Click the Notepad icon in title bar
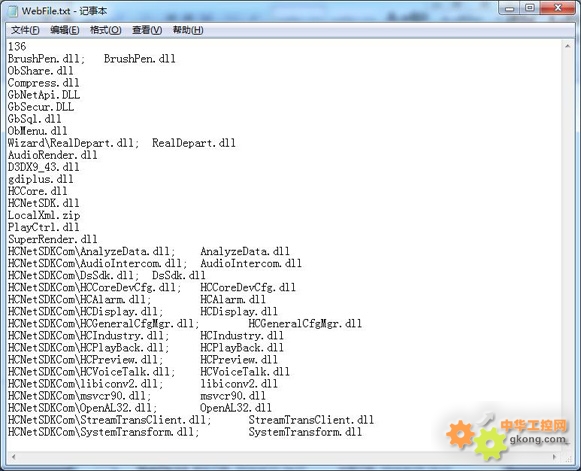The image size is (581, 471). click(x=13, y=11)
